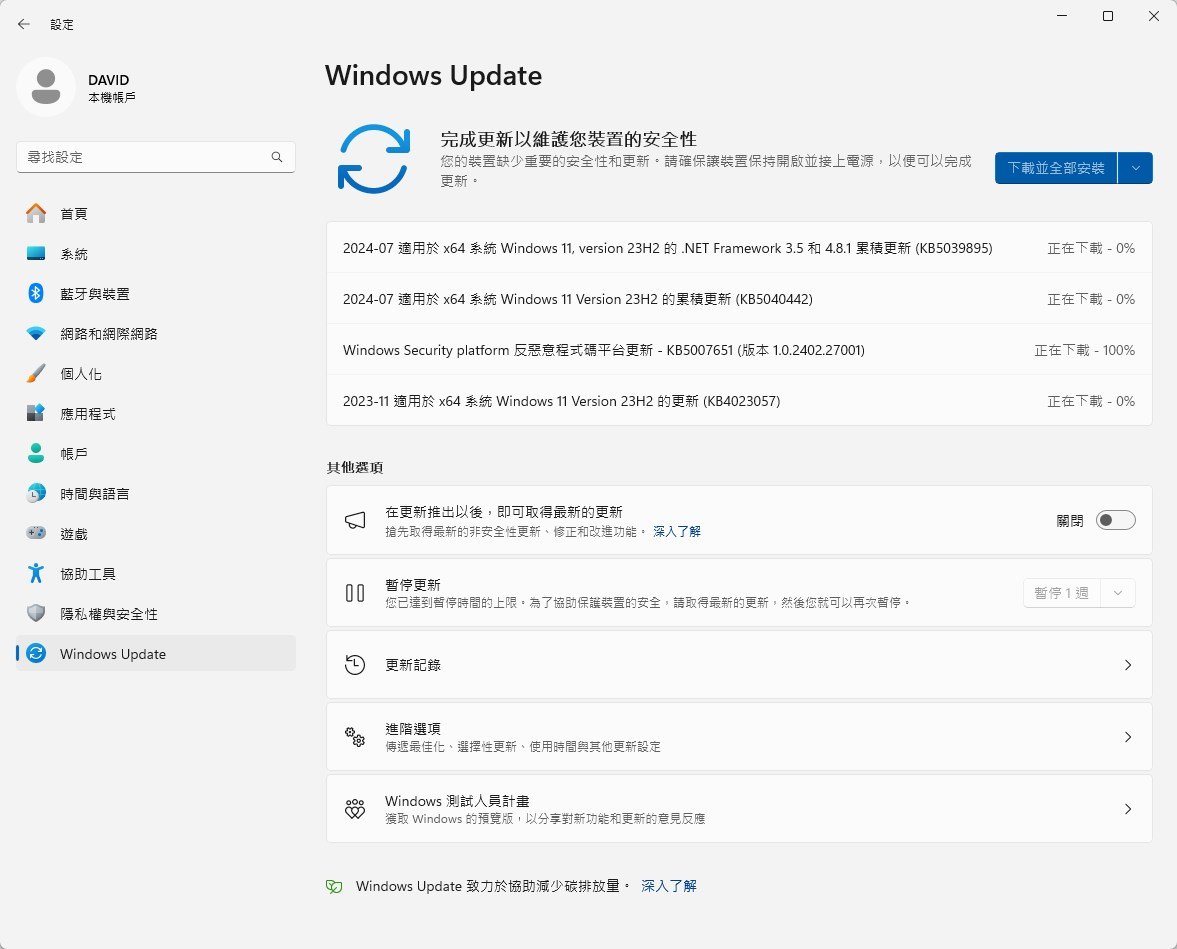
Task: Click the back arrow in Settings header
Action: tap(24, 24)
